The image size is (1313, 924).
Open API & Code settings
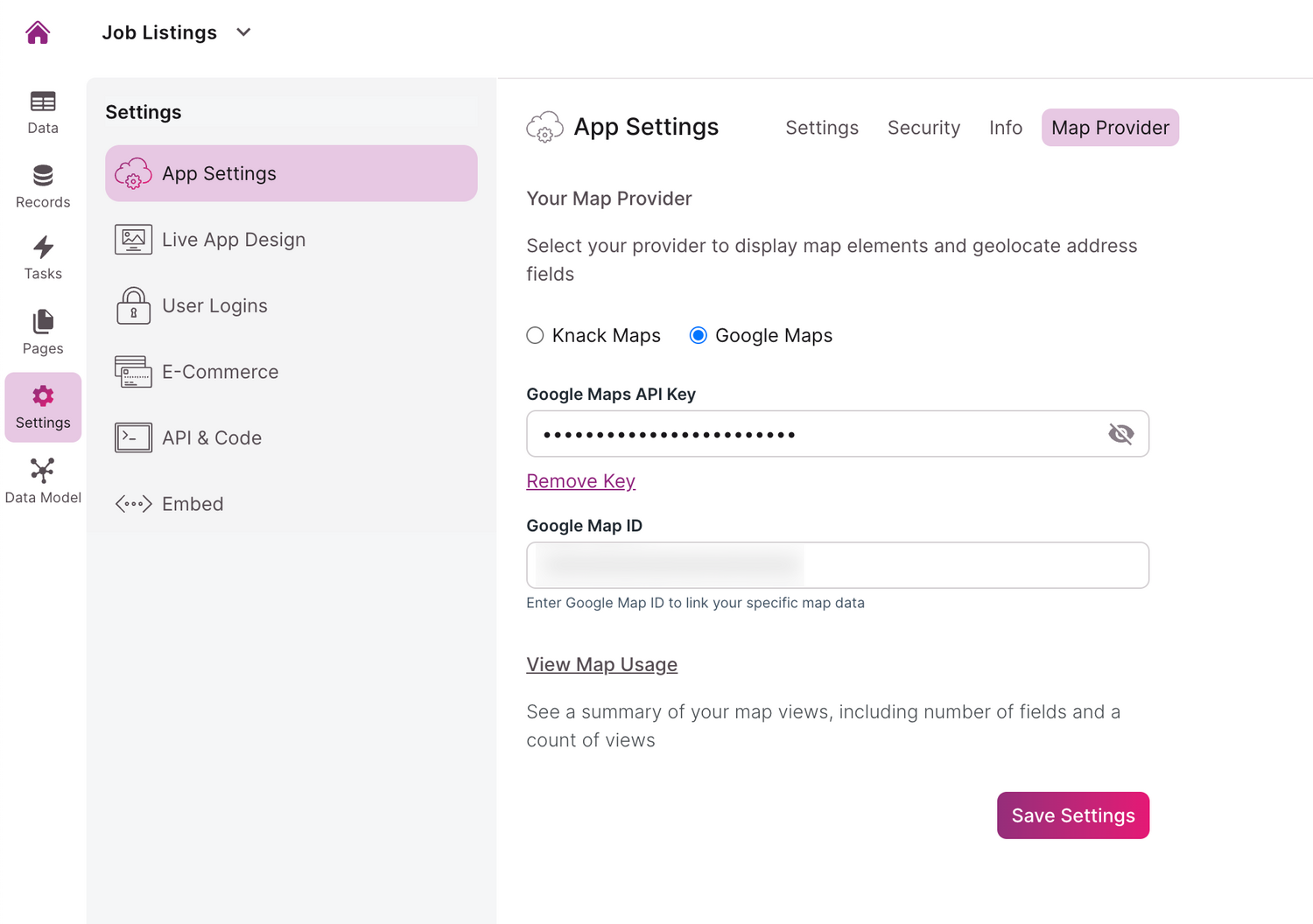(211, 437)
